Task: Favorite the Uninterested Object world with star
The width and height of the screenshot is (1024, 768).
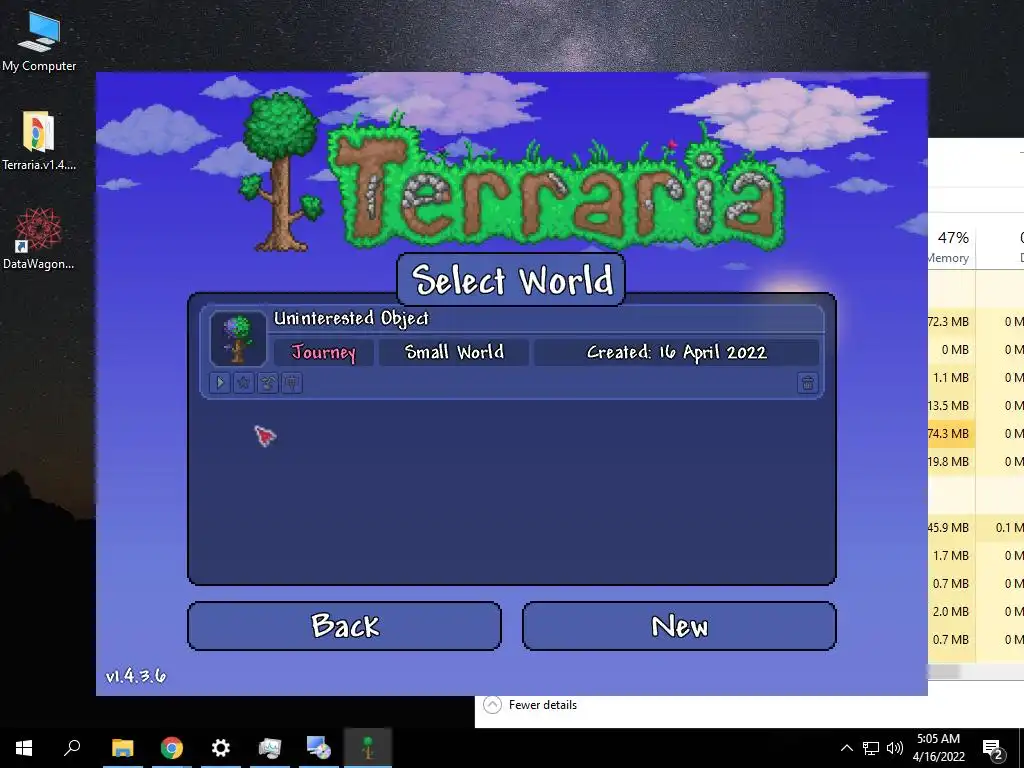Action: [x=244, y=383]
